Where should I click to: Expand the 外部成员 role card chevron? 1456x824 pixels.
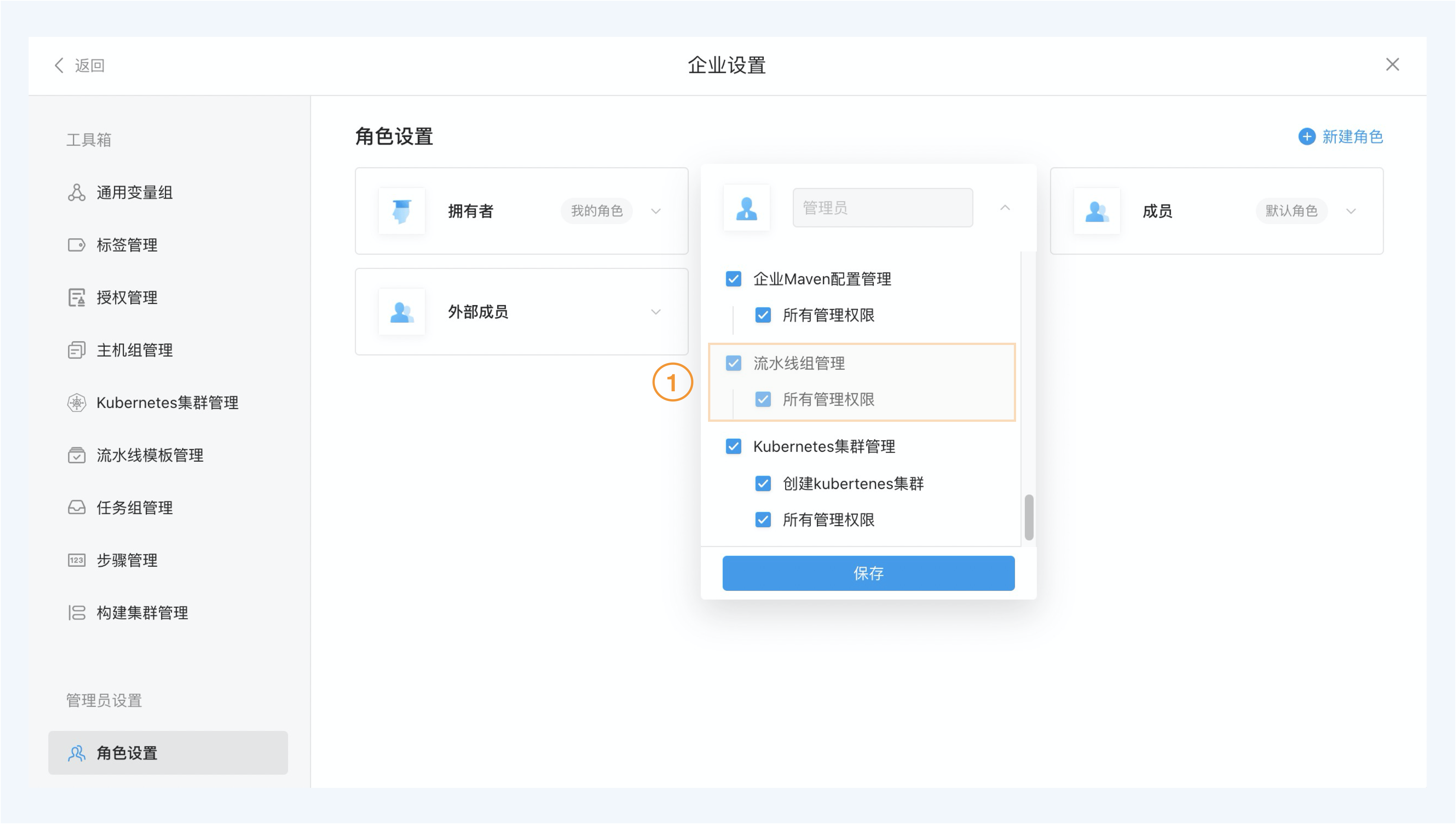pos(656,312)
